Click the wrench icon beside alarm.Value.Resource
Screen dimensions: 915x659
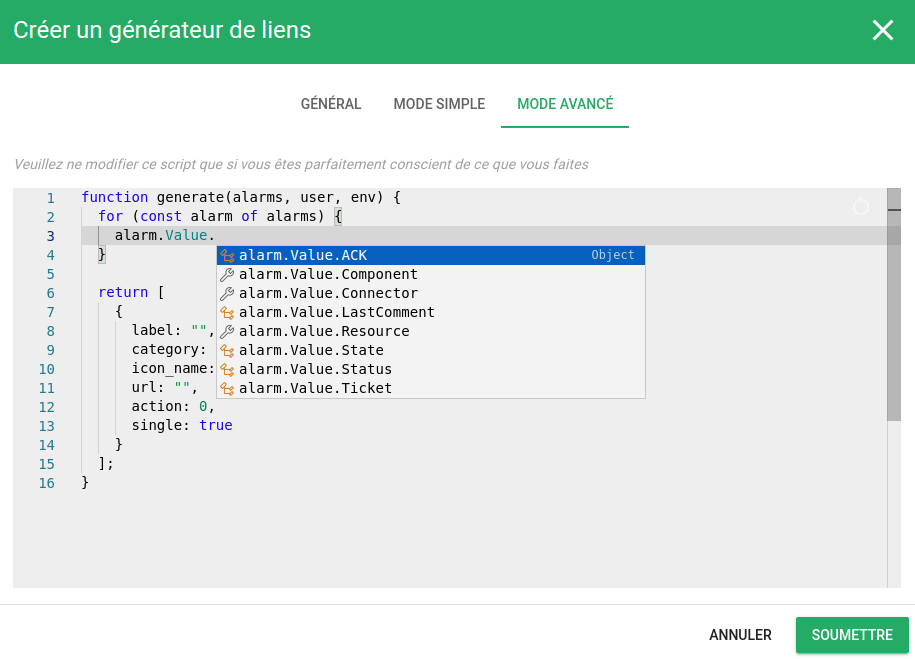pyautogui.click(x=227, y=332)
